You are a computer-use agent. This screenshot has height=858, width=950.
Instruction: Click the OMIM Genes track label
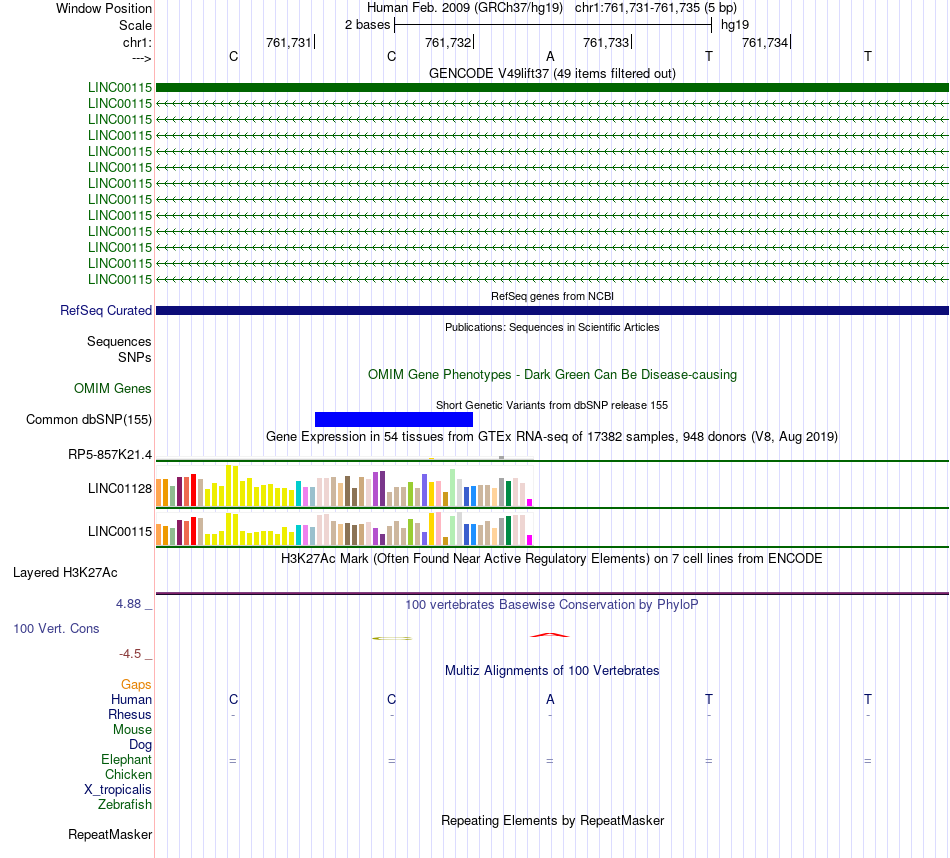(x=113, y=388)
